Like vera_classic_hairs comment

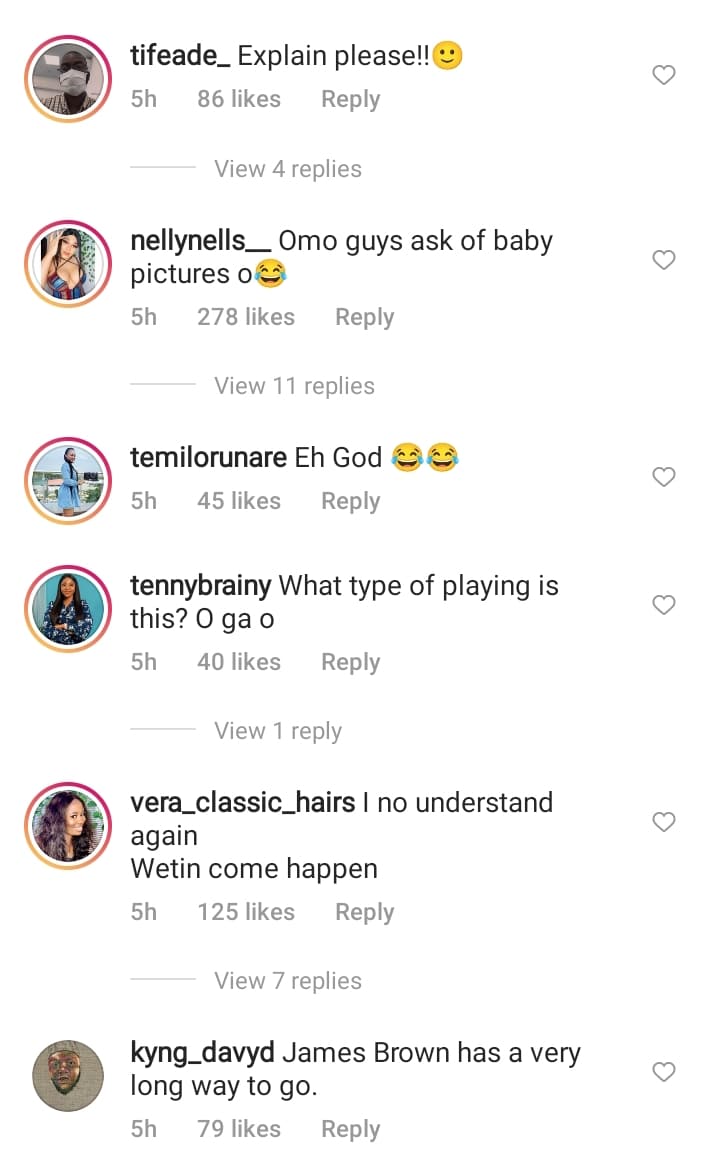(664, 822)
